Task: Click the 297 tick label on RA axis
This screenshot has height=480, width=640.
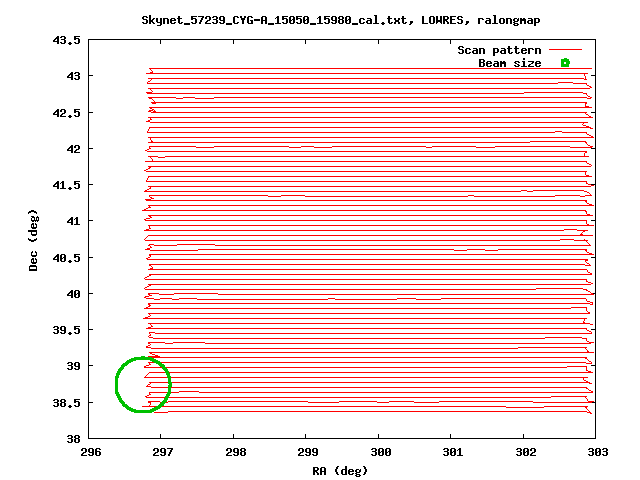Action: point(163,452)
